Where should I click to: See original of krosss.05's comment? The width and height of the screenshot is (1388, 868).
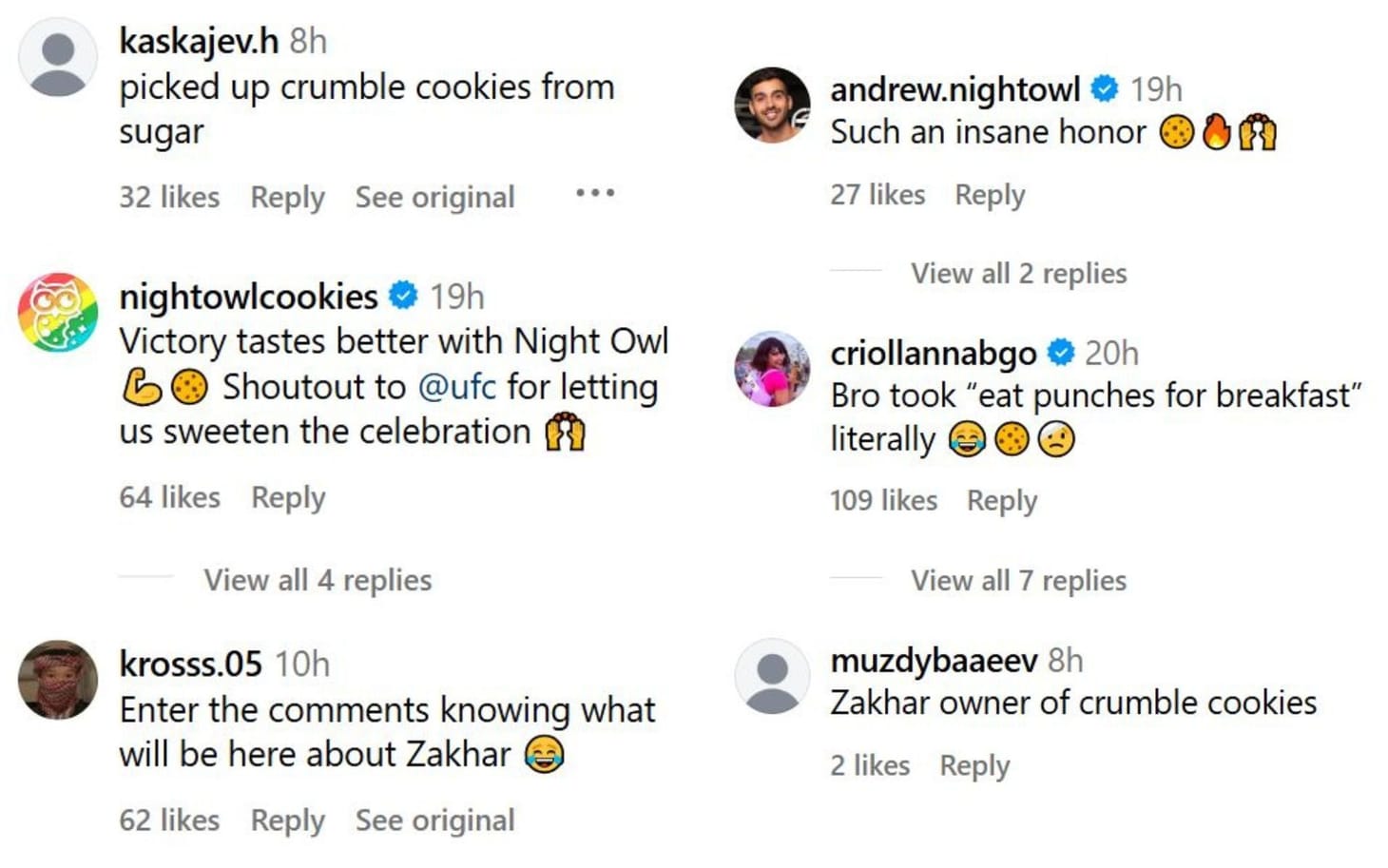coord(434,820)
